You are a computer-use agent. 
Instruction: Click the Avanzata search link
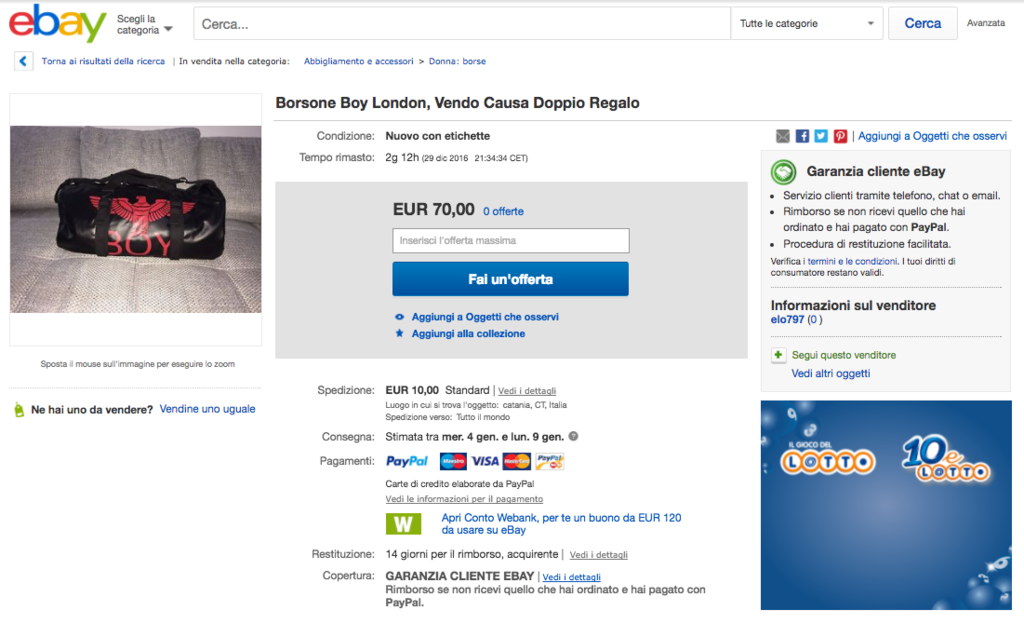click(x=985, y=23)
